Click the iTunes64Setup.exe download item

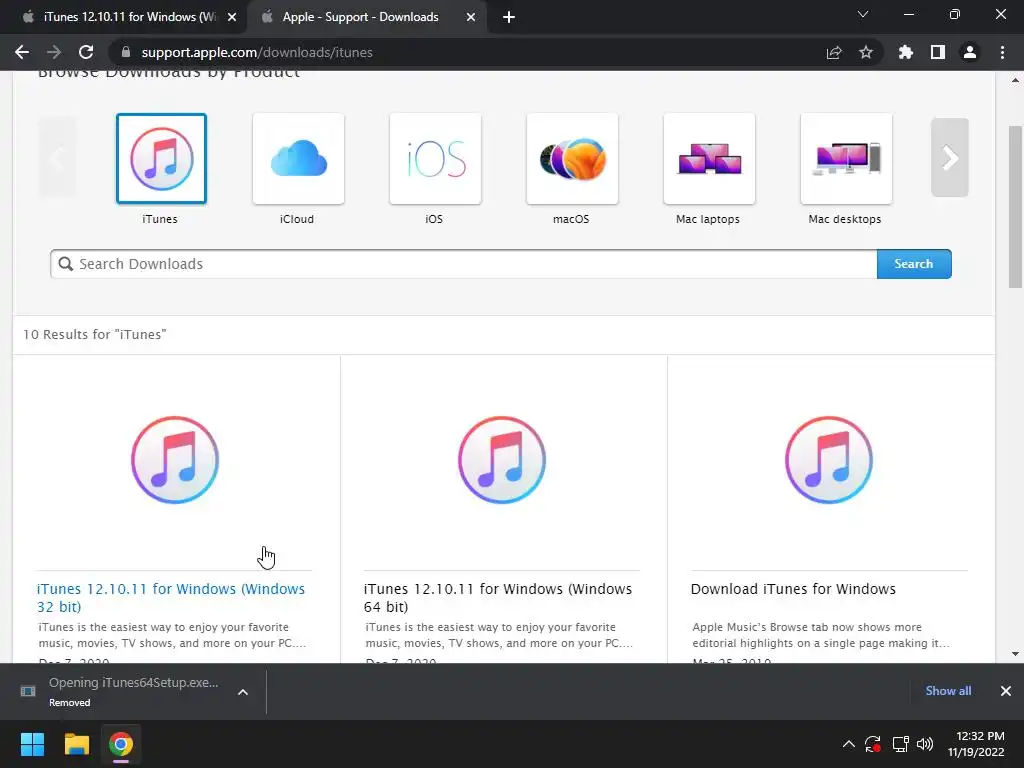click(124, 692)
